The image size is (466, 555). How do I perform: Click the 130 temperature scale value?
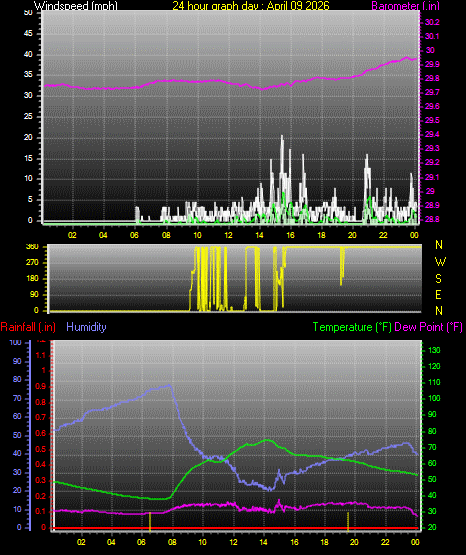coord(434,350)
